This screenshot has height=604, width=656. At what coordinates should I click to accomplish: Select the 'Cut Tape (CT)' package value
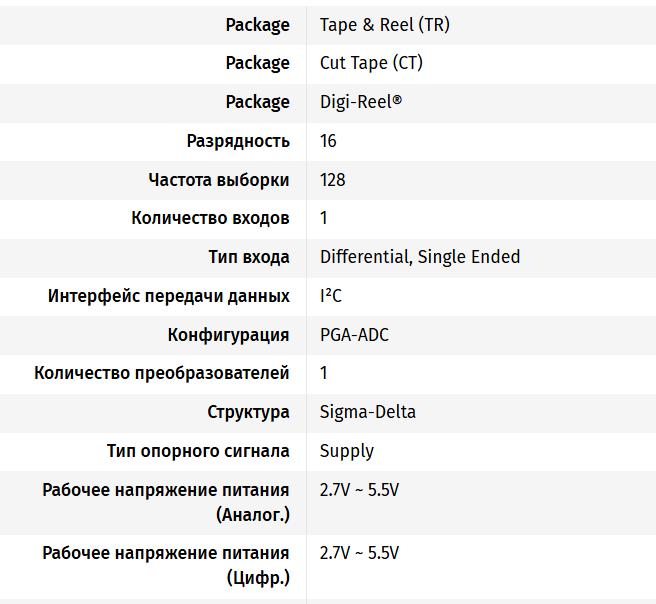point(371,63)
